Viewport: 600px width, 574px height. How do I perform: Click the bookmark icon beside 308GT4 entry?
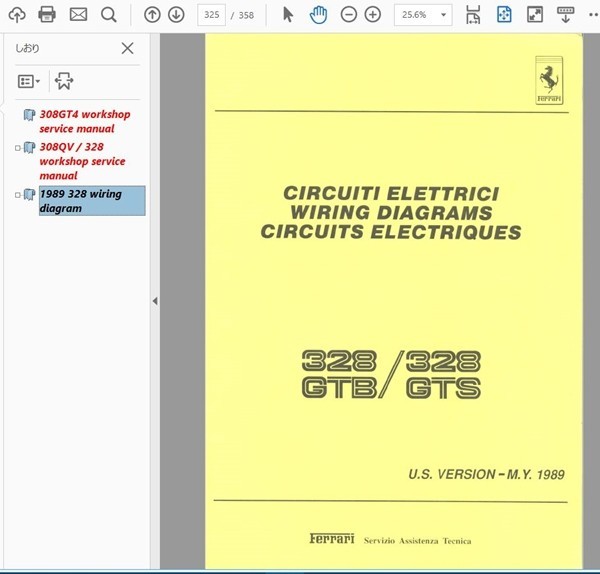[29, 114]
